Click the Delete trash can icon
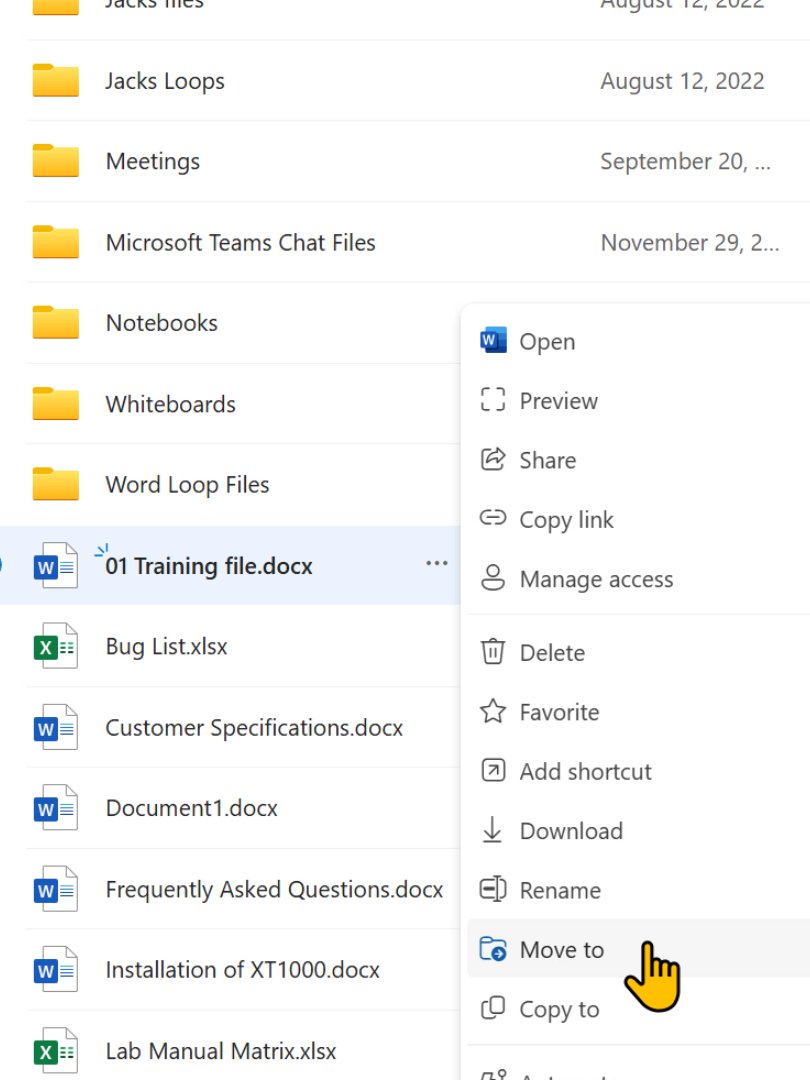This screenshot has width=810, height=1080. (x=491, y=652)
